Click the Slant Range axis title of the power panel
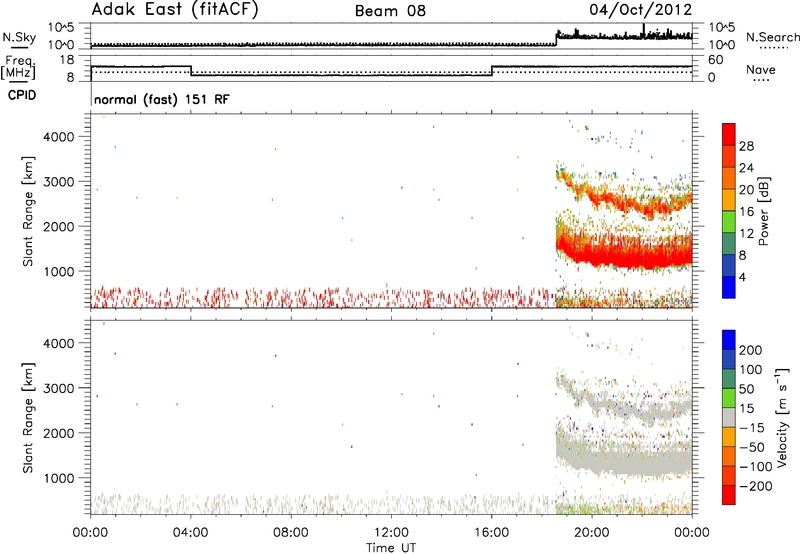The width and height of the screenshot is (800, 554). coord(28,211)
